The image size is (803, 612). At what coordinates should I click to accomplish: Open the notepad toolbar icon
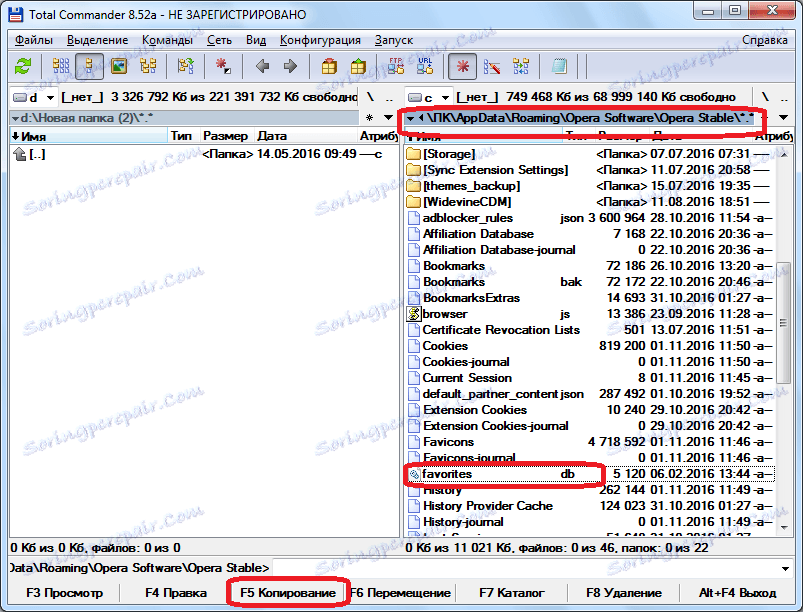click(559, 66)
